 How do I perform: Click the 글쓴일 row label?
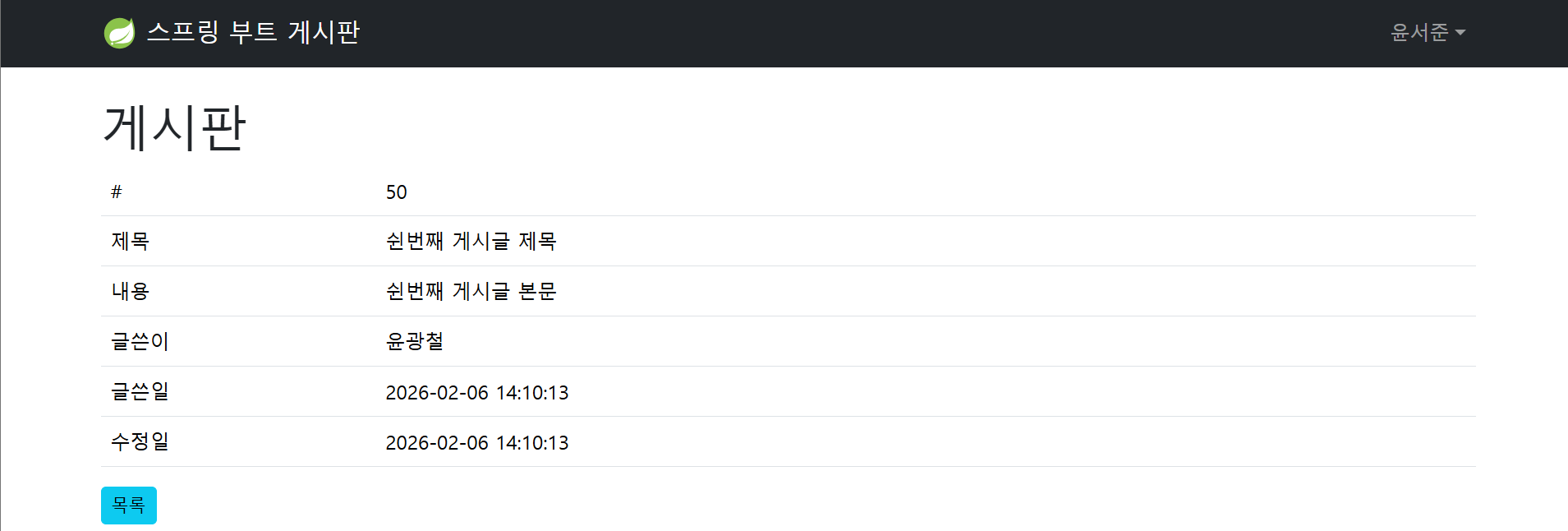pyautogui.click(x=140, y=391)
